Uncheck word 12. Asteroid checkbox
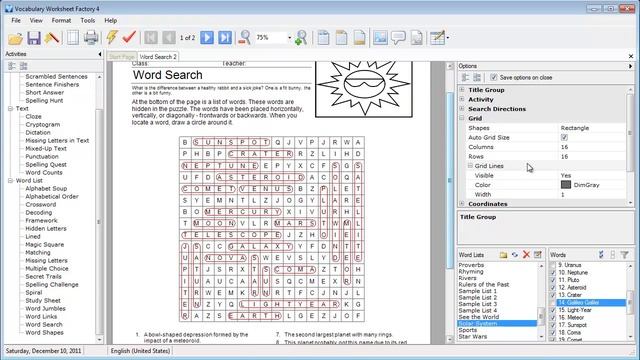 click(553, 288)
